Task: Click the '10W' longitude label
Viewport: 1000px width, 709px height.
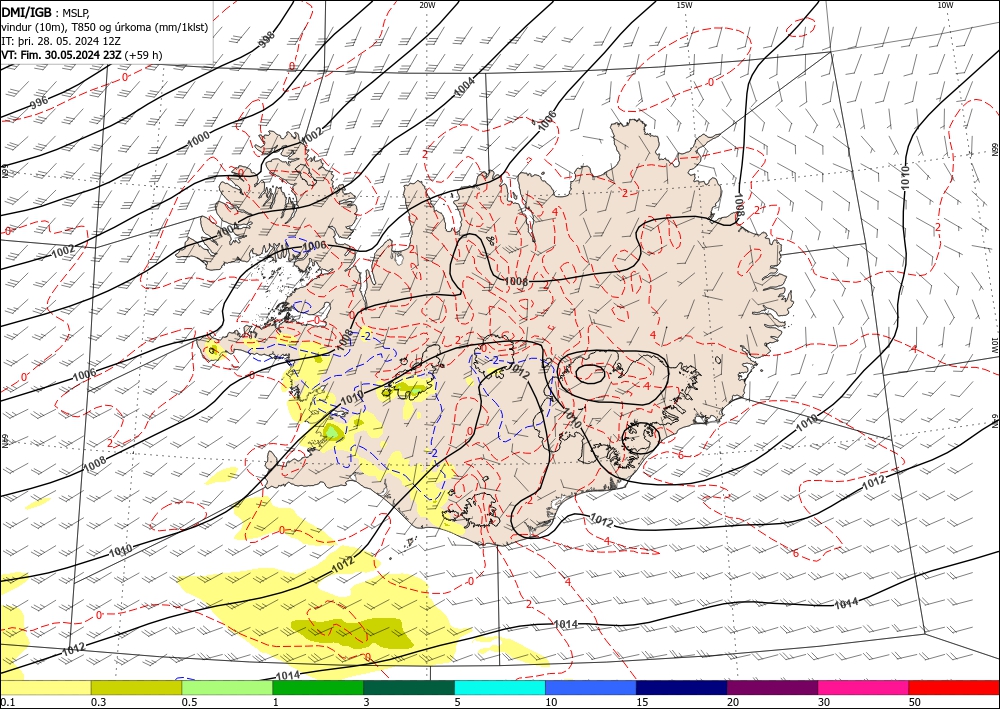Action: (x=945, y=5)
